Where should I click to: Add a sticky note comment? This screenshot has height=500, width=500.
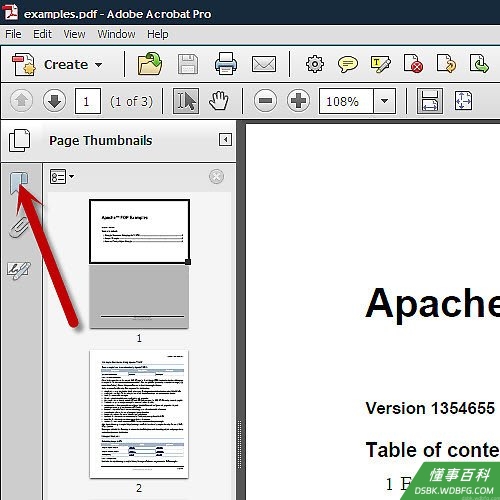tap(348, 64)
